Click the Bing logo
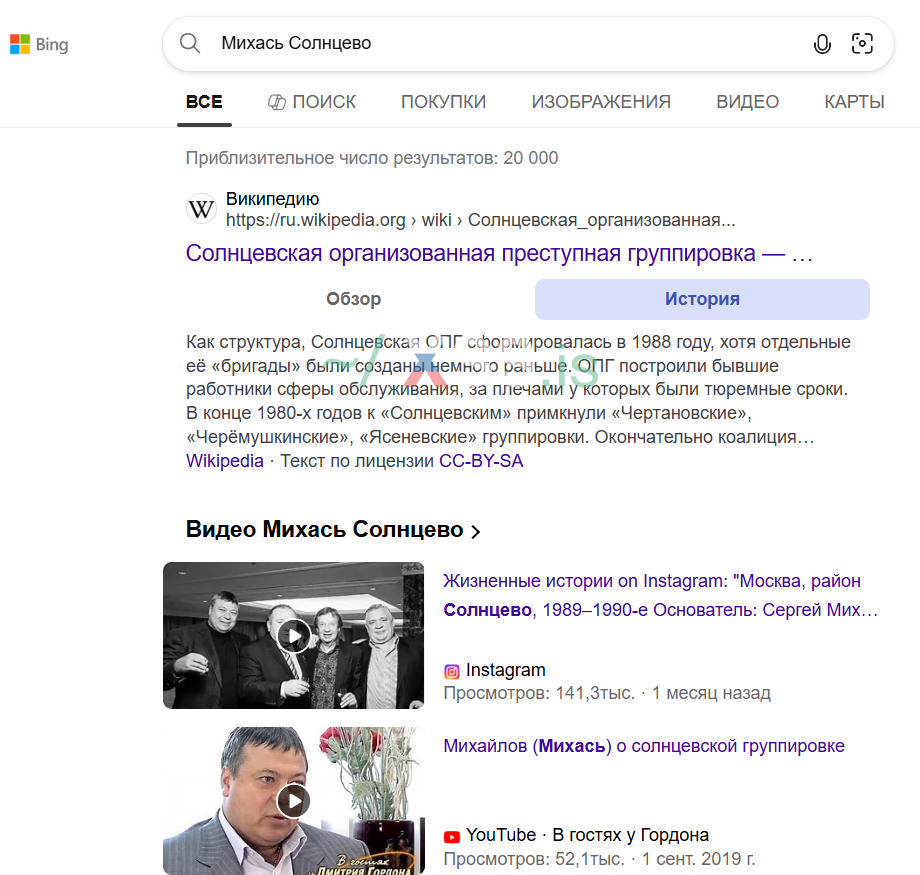This screenshot has height=875, width=920. tap(38, 44)
